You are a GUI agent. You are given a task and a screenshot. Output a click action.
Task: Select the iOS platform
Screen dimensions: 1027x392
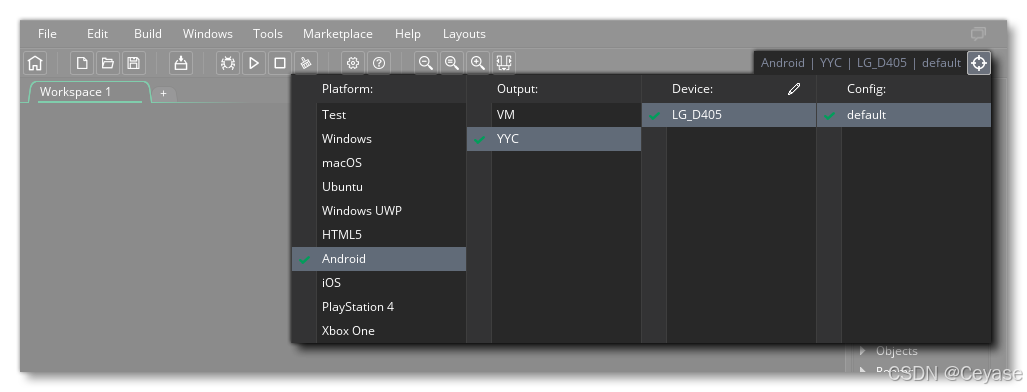[x=379, y=283]
